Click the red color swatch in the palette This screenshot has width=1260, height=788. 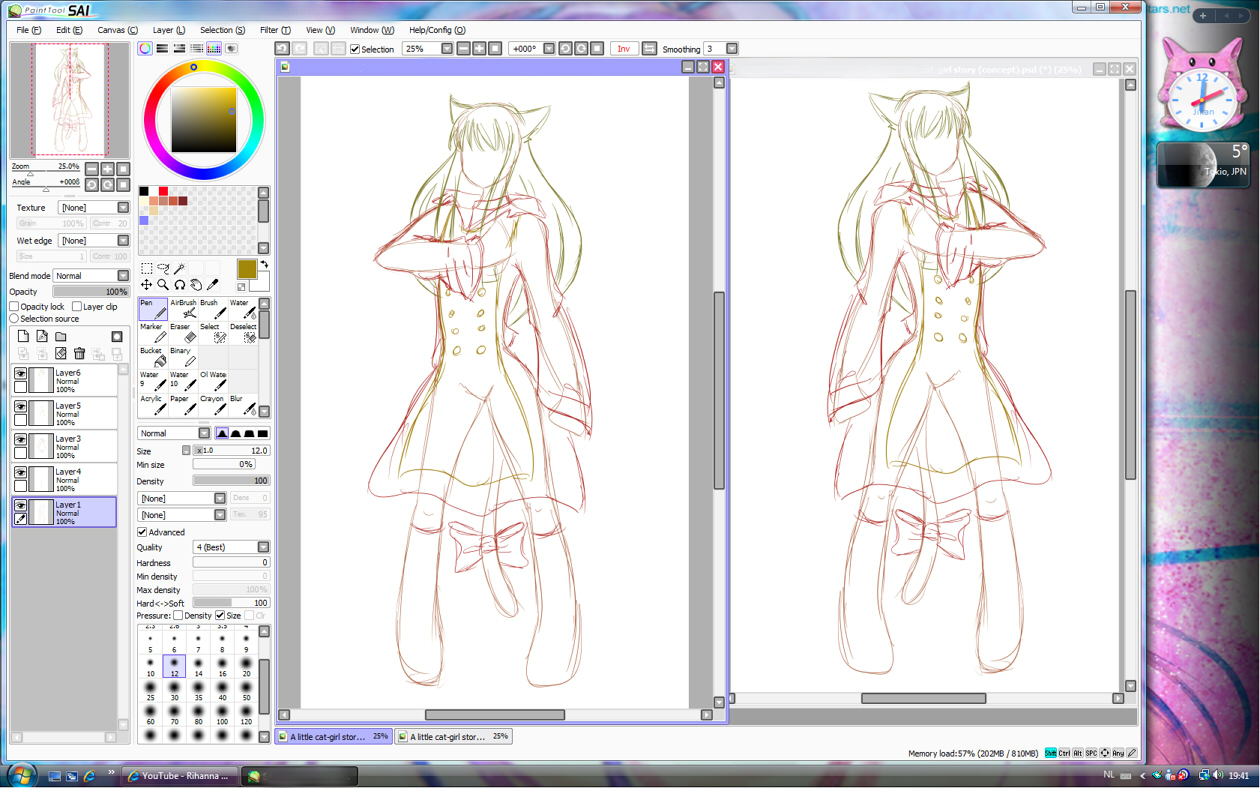[x=163, y=191]
